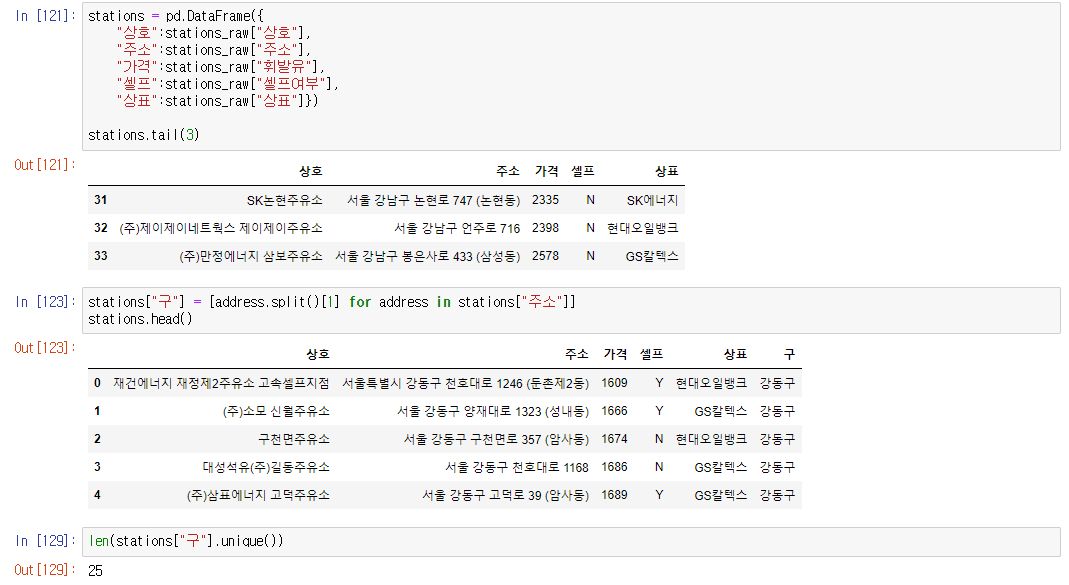
Task: Click price value 1689
Action: [x=614, y=494]
